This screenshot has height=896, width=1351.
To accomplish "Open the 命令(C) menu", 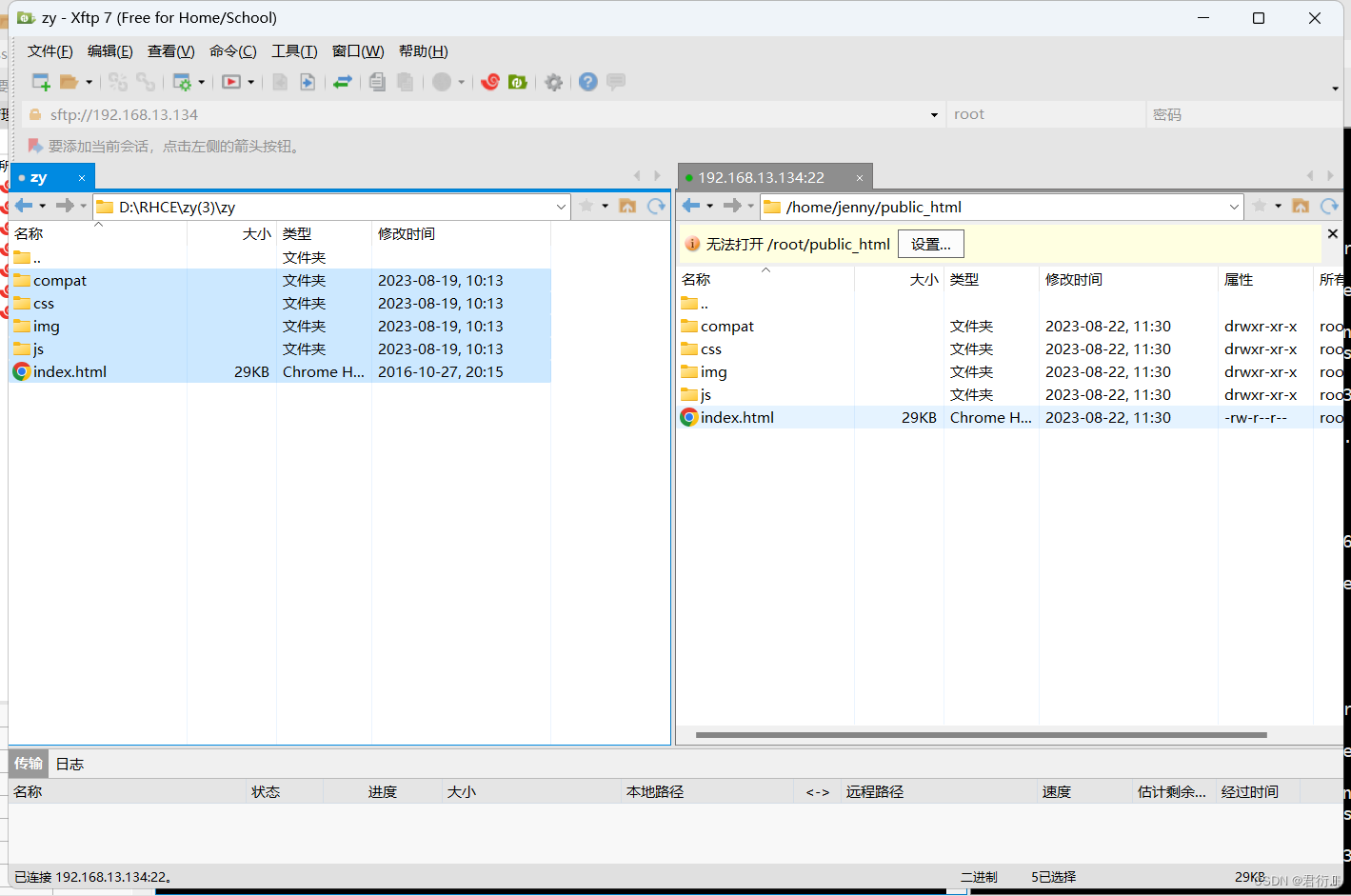I will pos(233,51).
